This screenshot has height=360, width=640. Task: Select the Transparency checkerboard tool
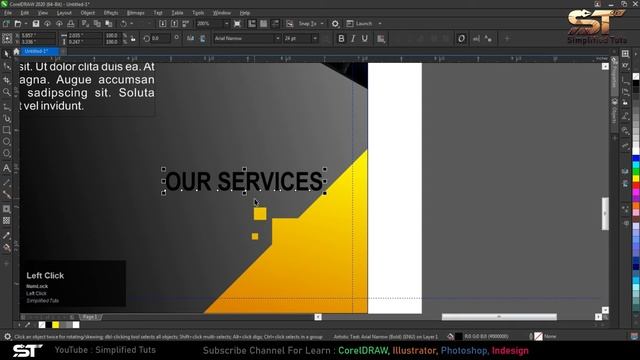[x=7, y=221]
